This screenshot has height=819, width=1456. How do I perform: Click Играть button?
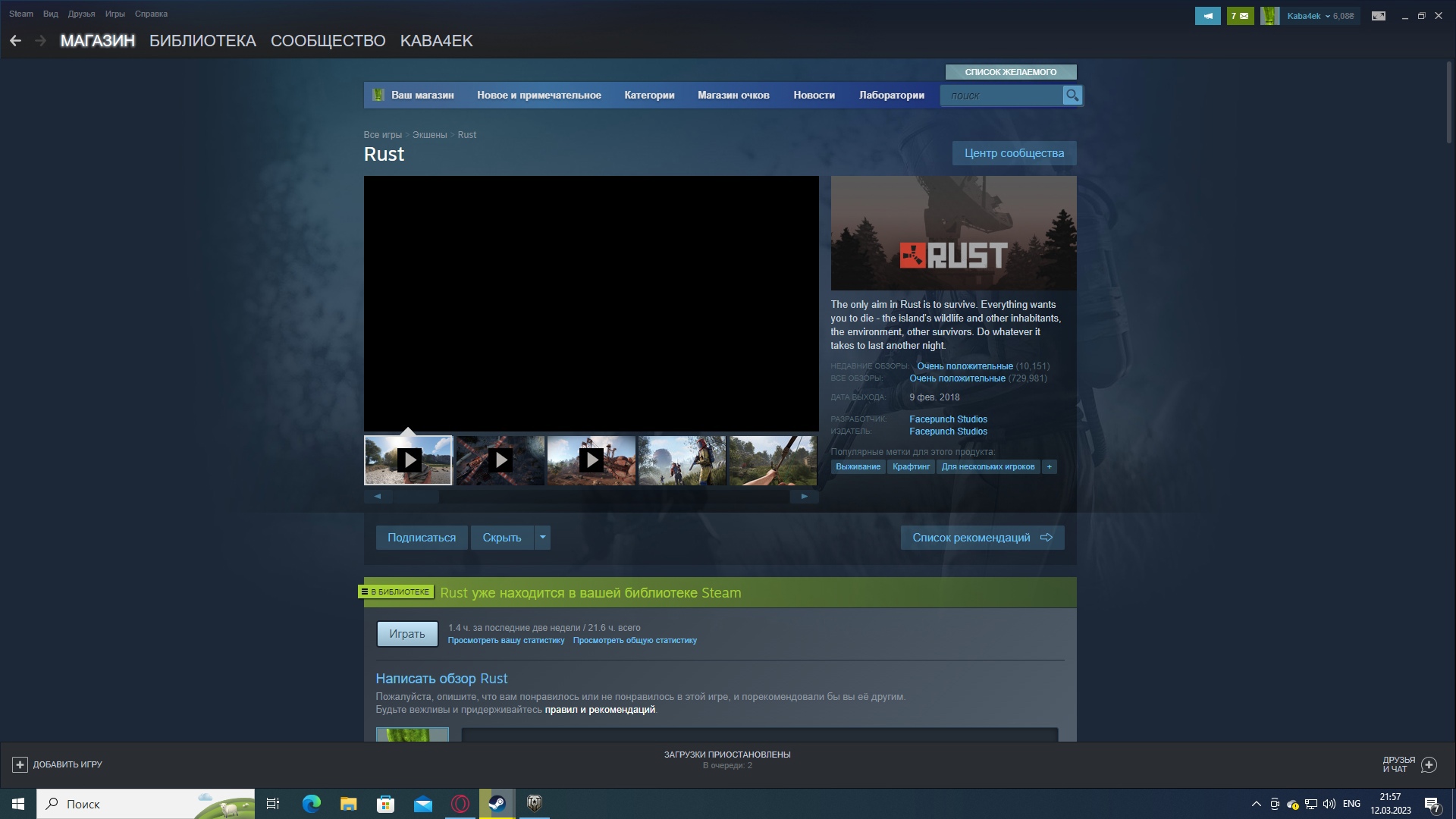pos(407,634)
